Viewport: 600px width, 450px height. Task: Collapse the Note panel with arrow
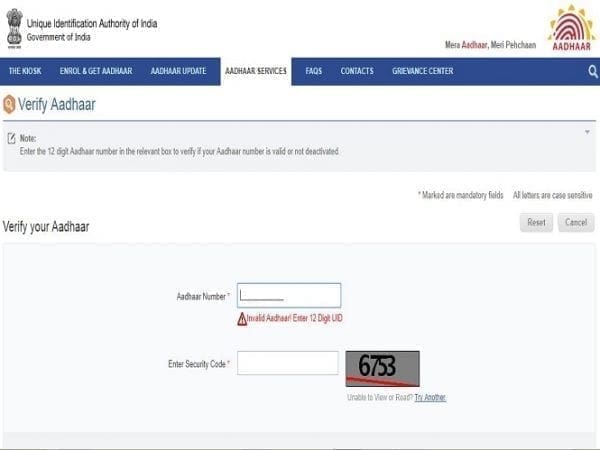[587, 132]
